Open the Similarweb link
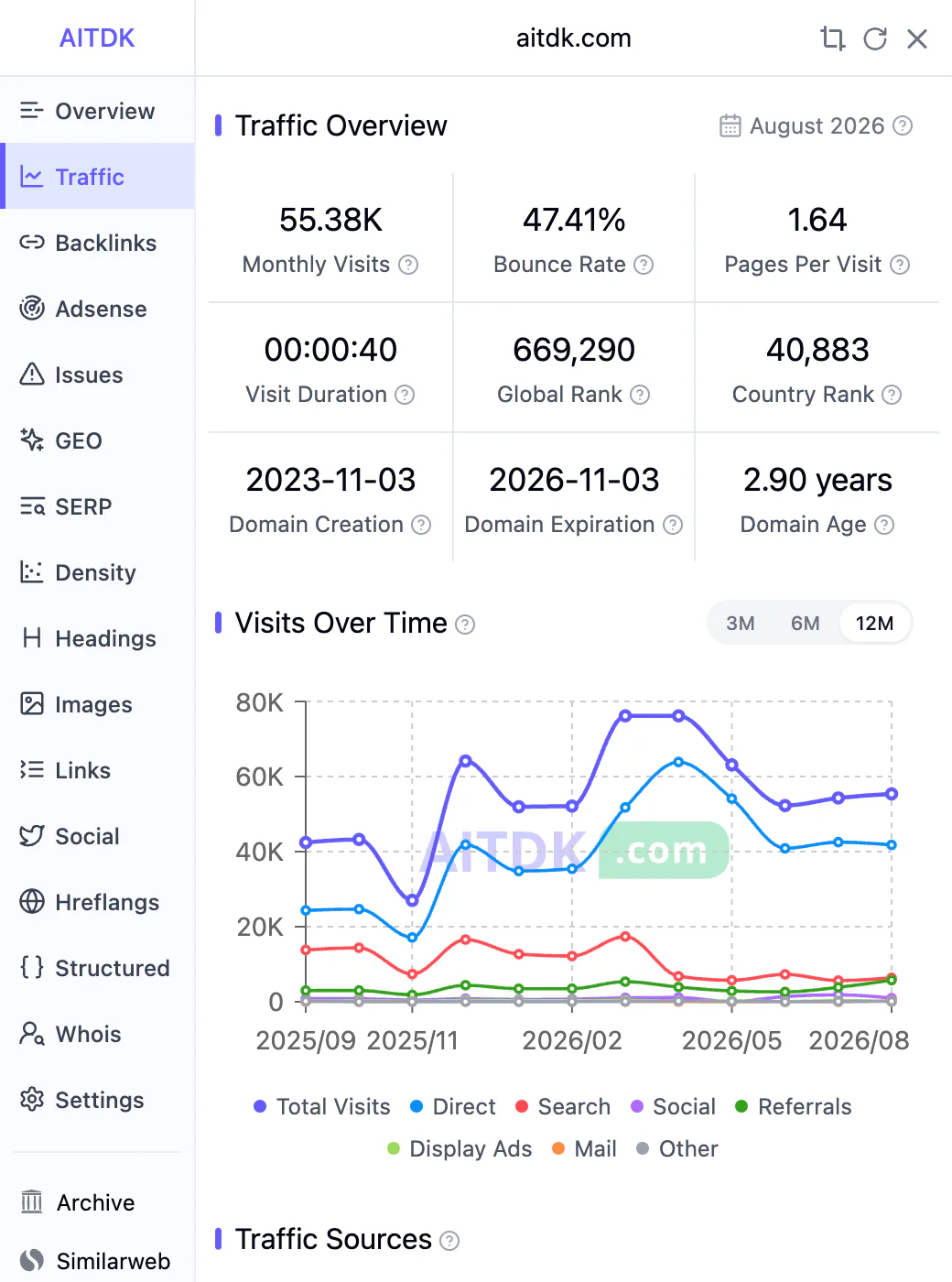This screenshot has height=1282, width=952. point(97,1261)
